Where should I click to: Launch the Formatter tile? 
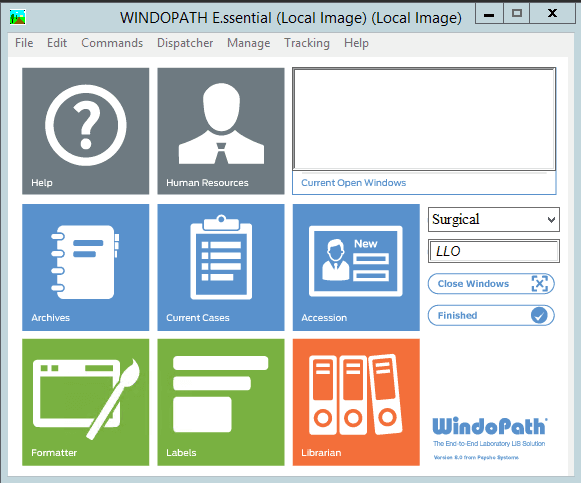click(x=86, y=402)
